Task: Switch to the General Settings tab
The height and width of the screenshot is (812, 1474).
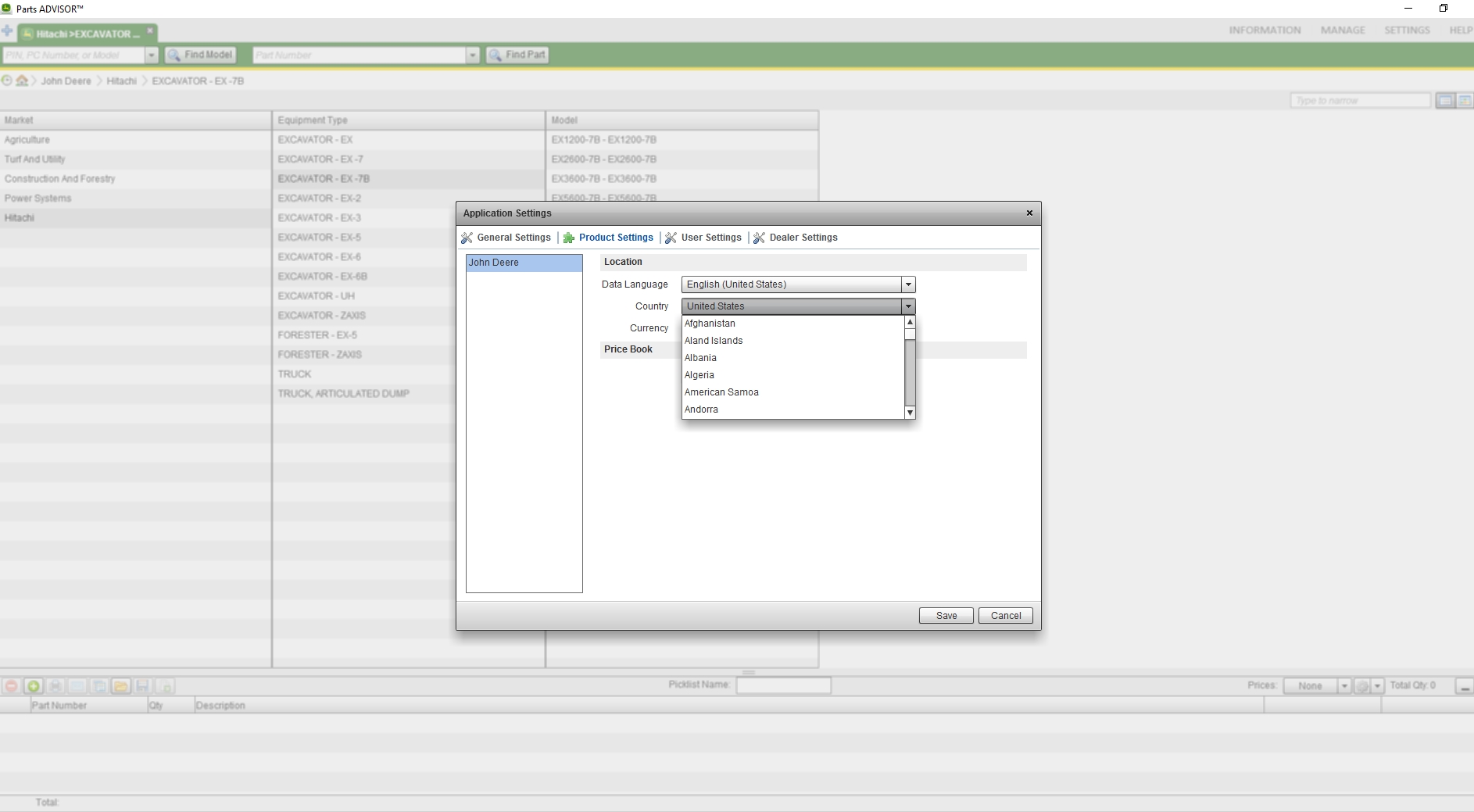Action: point(513,238)
